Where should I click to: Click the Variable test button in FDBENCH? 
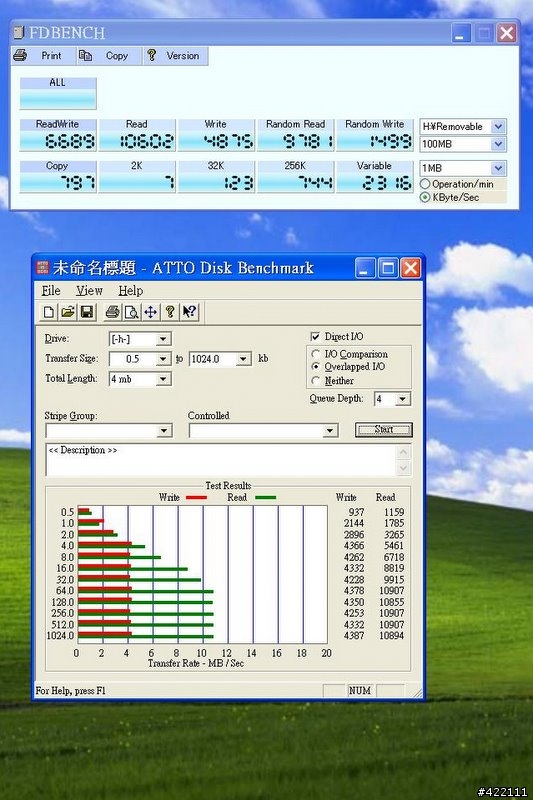tap(374, 177)
